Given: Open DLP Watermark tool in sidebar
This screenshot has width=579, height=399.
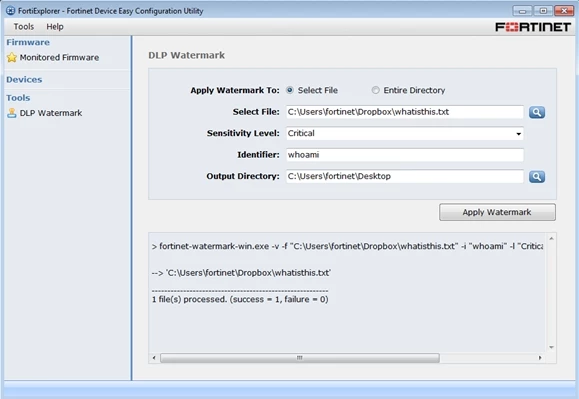Looking at the screenshot, I should 51,113.
